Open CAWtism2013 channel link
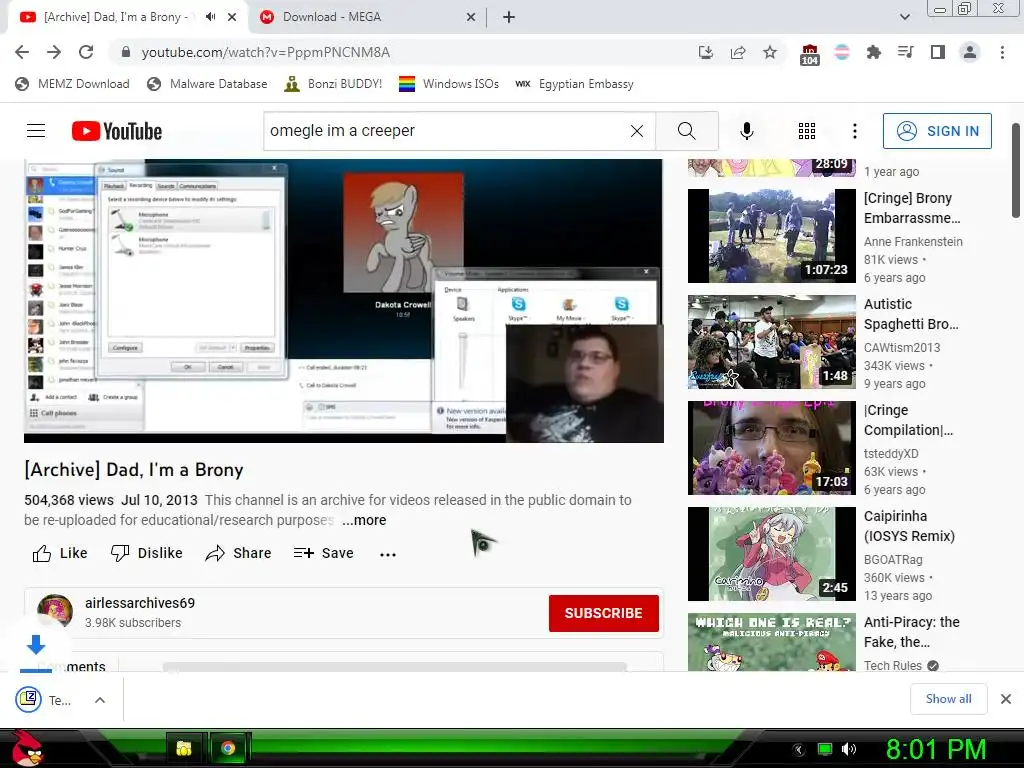The image size is (1024, 768). point(902,347)
